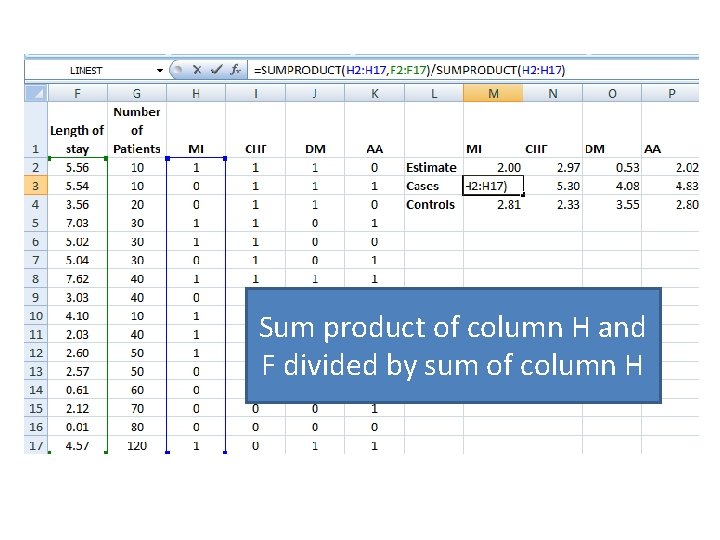Click cell with length of stay 7.03

pyautogui.click(x=77, y=223)
